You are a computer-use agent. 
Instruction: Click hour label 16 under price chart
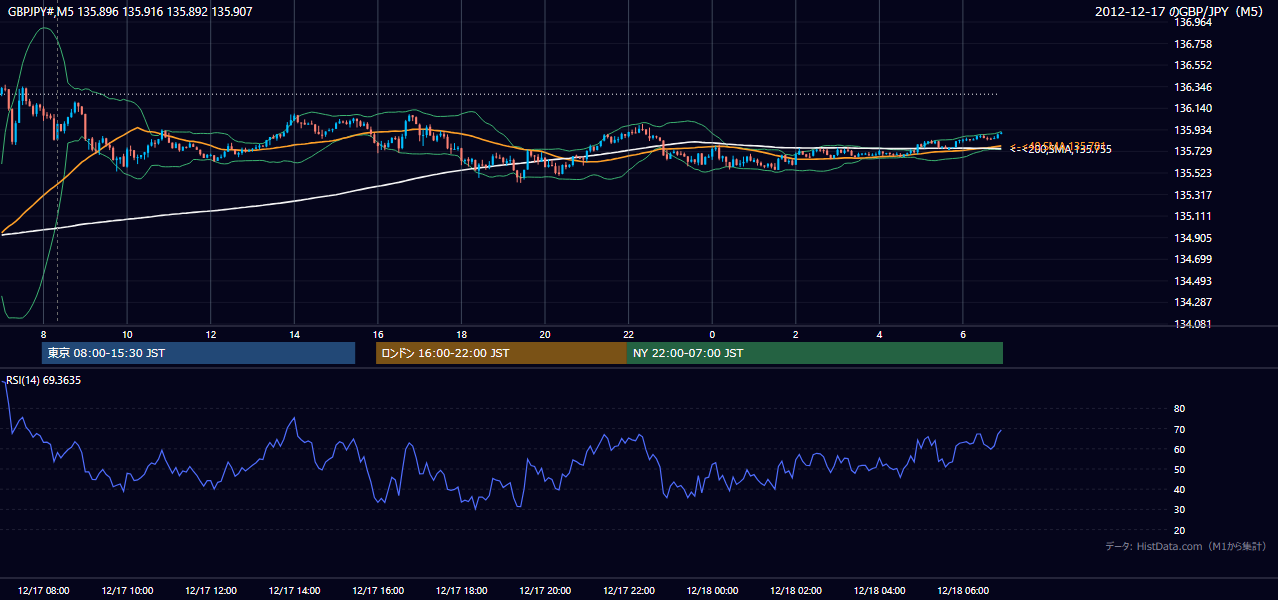pyautogui.click(x=378, y=334)
